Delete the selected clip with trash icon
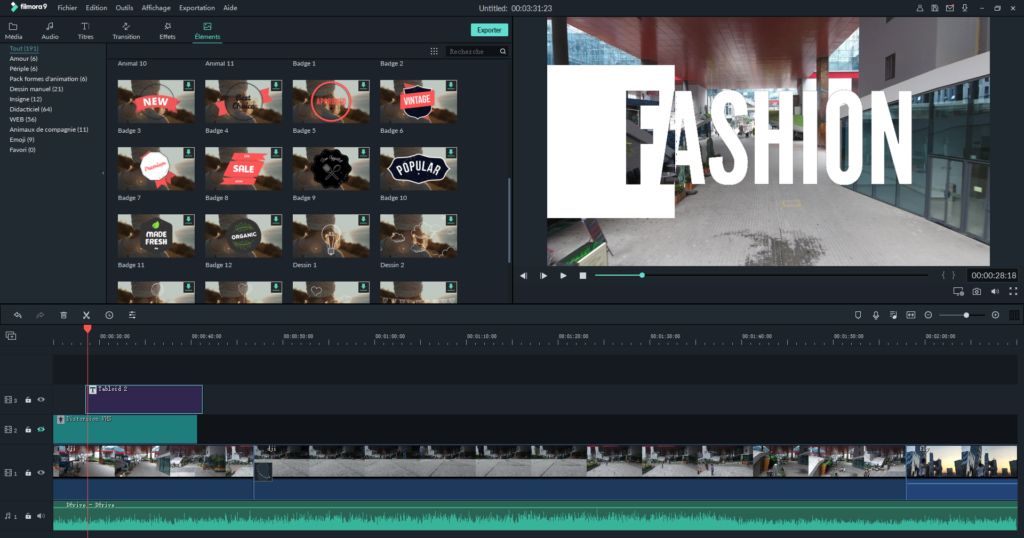Viewport: 1024px width, 538px height. [x=64, y=315]
